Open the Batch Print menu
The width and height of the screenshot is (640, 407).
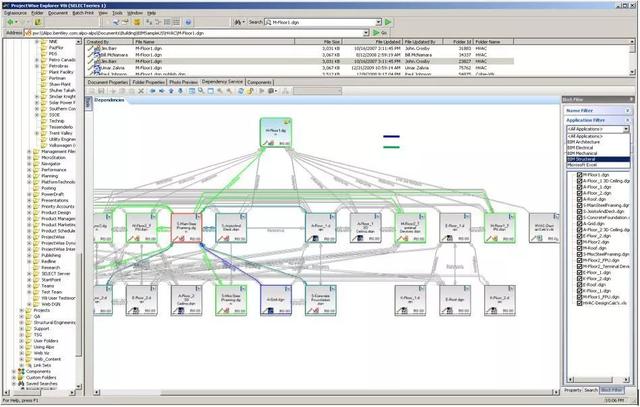[x=83, y=13]
